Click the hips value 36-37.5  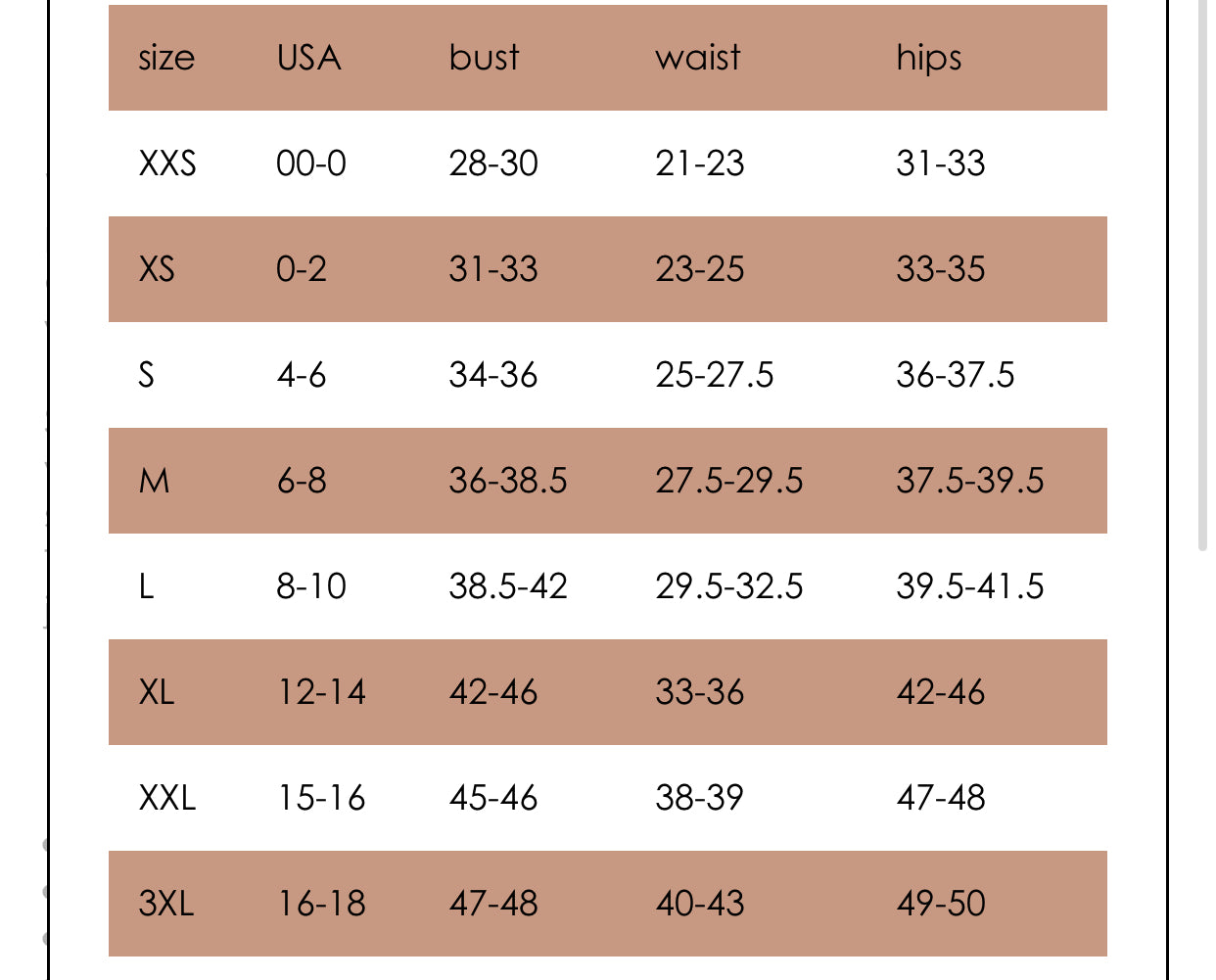point(956,374)
